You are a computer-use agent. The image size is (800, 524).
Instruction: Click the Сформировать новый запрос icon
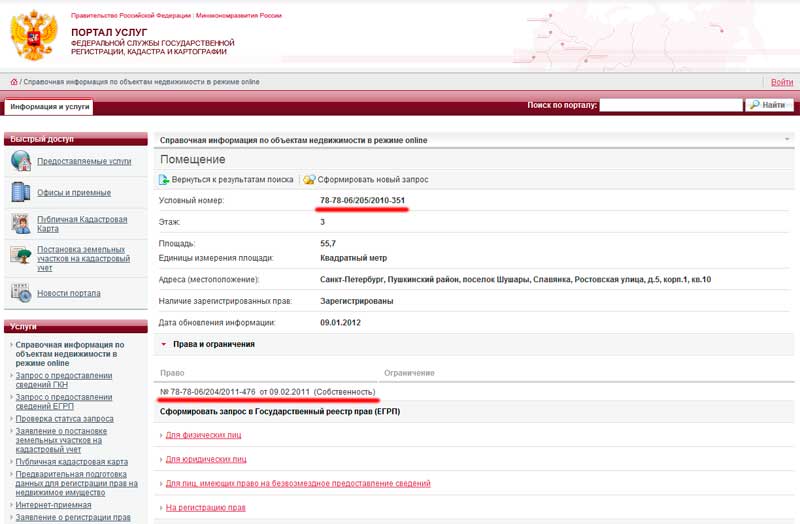click(309, 180)
